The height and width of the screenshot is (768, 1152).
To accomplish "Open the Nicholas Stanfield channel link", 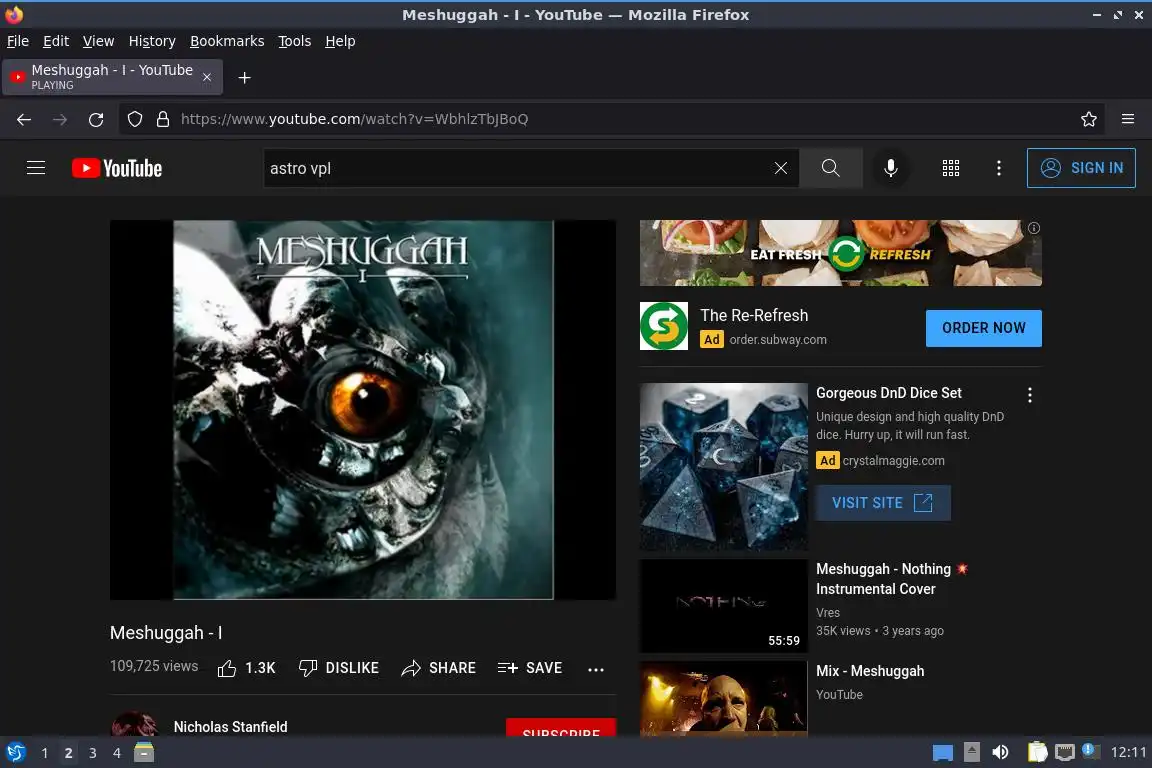I will click(231, 727).
